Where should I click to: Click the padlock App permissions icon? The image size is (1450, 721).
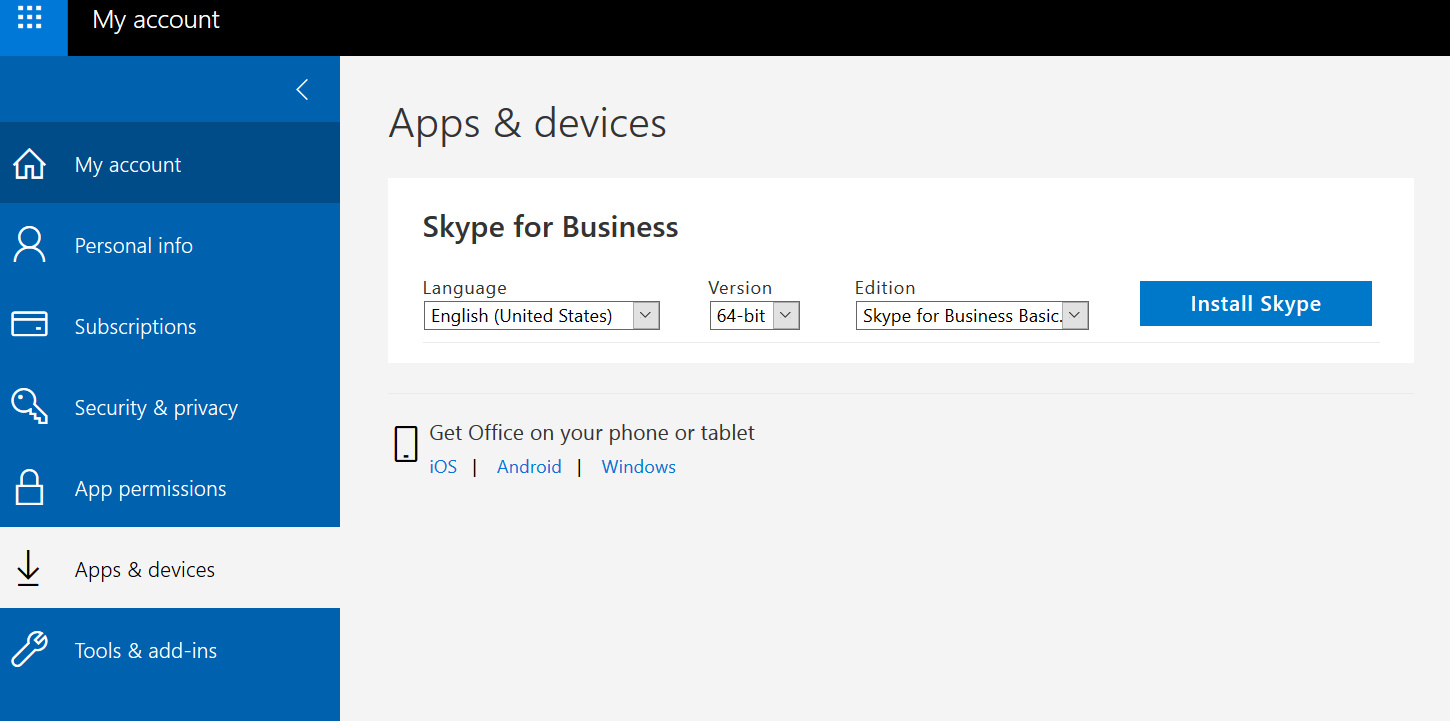(29, 487)
